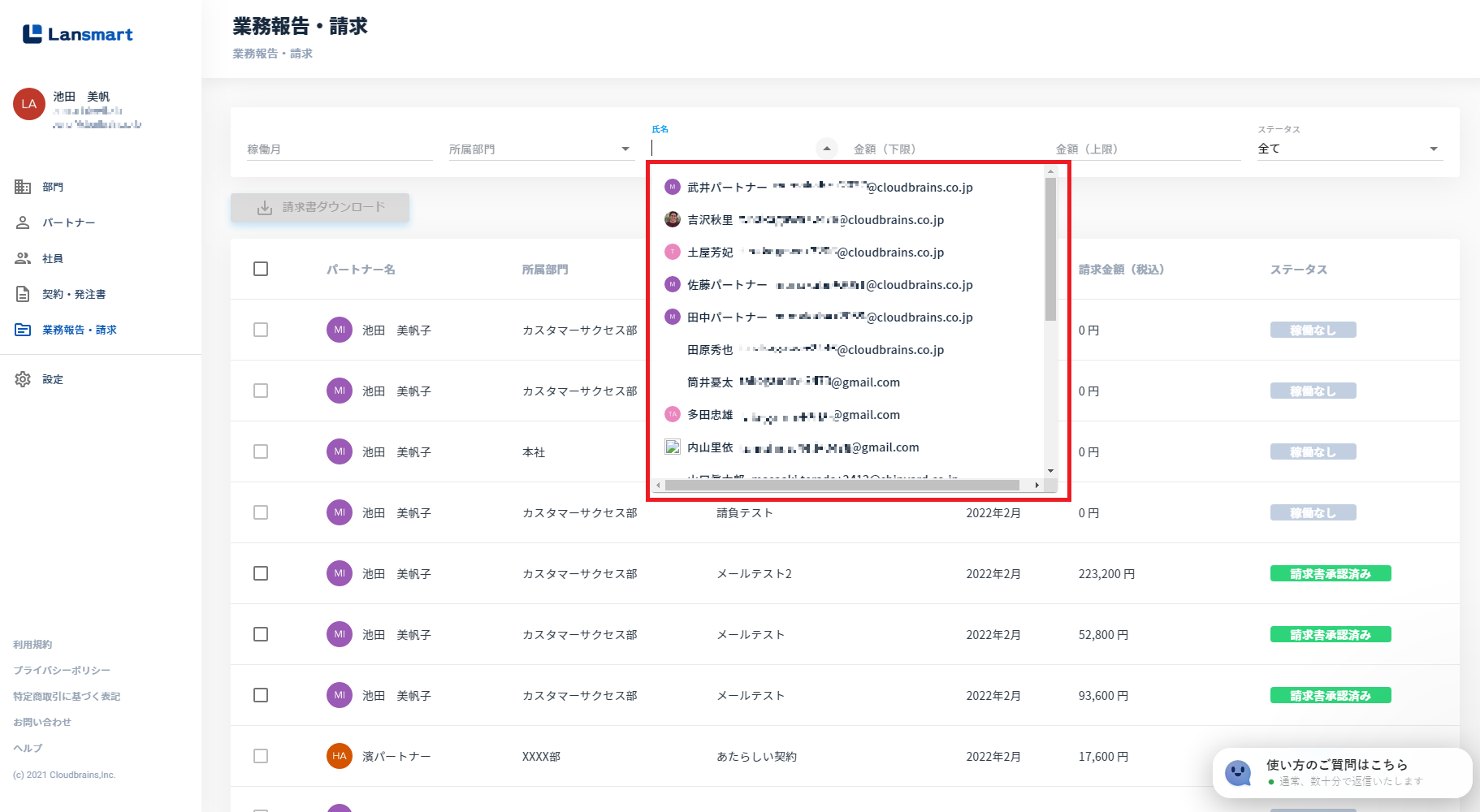Focus the 金額（上限） field

(x=1148, y=149)
